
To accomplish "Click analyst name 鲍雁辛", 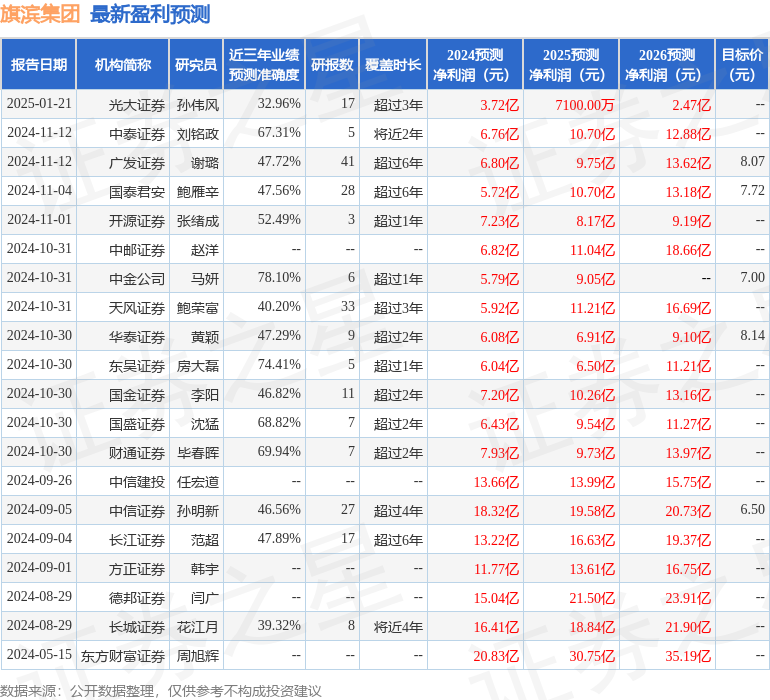I will 198,192.
